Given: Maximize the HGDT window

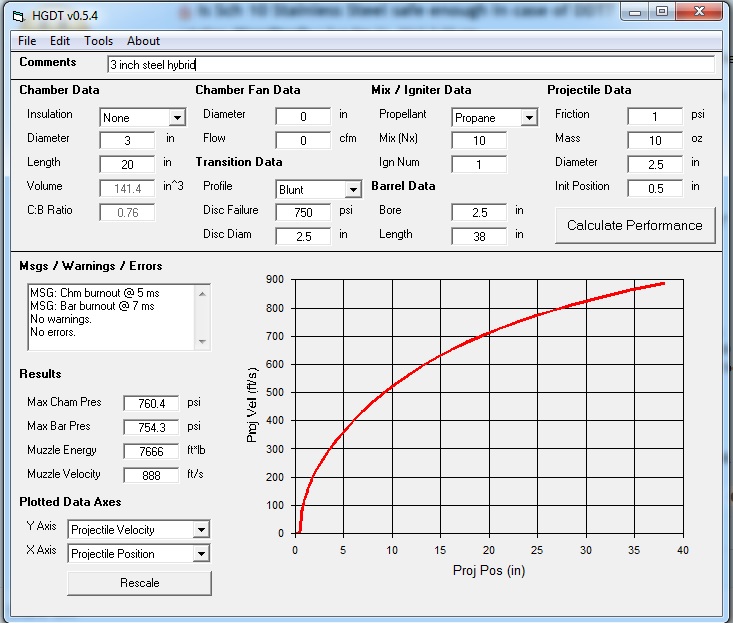Looking at the screenshot, I should pos(662,13).
